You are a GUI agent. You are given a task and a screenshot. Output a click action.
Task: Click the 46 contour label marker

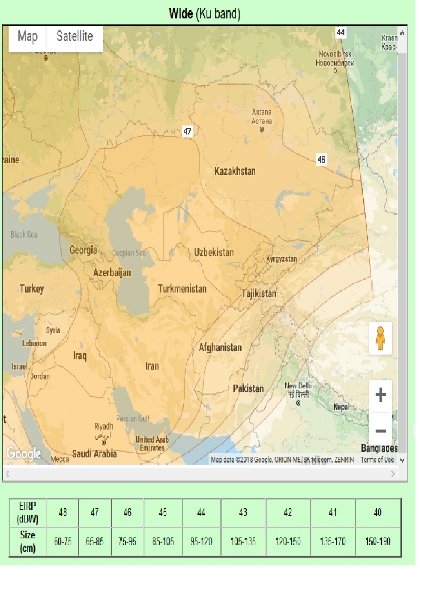coord(321,159)
